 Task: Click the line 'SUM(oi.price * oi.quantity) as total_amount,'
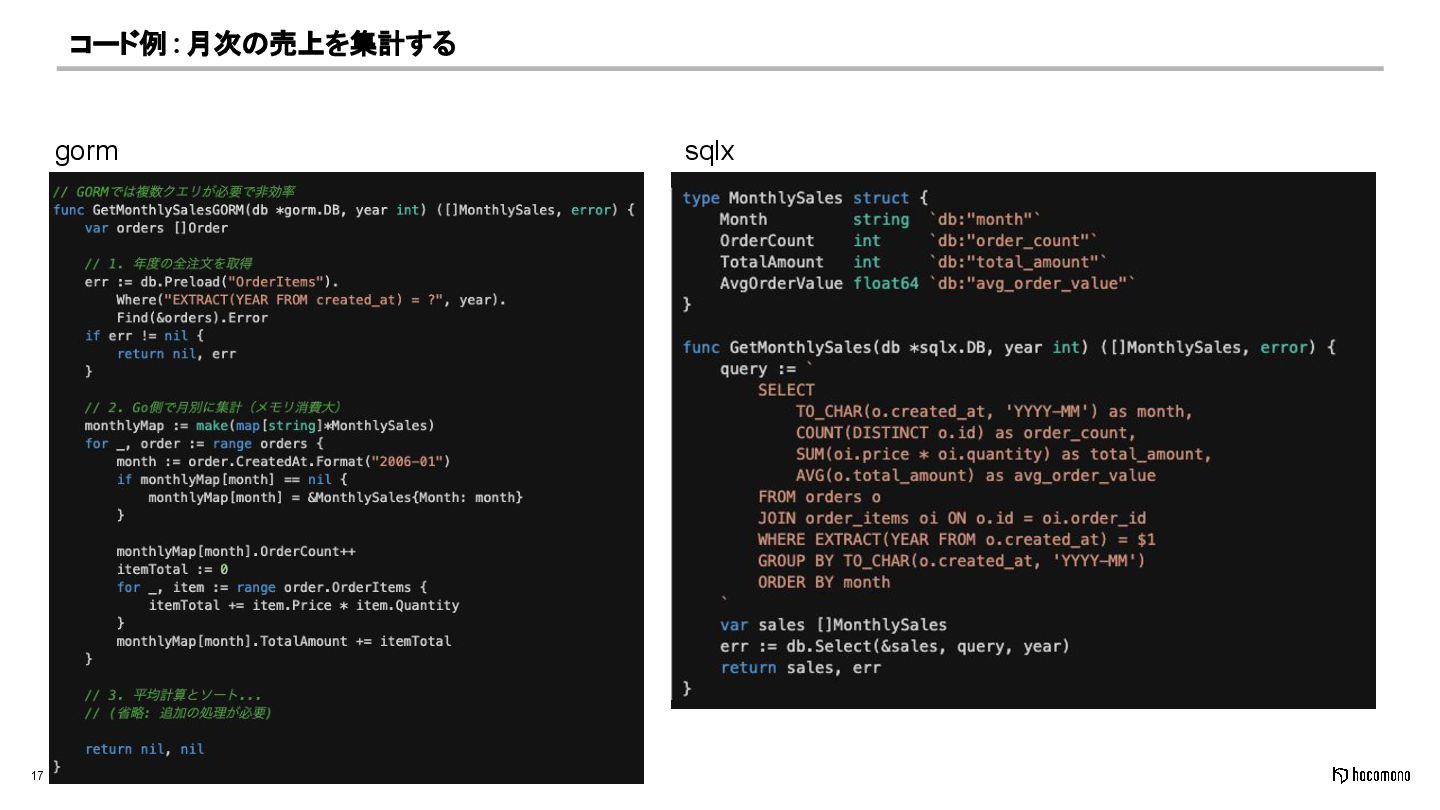click(1004, 455)
